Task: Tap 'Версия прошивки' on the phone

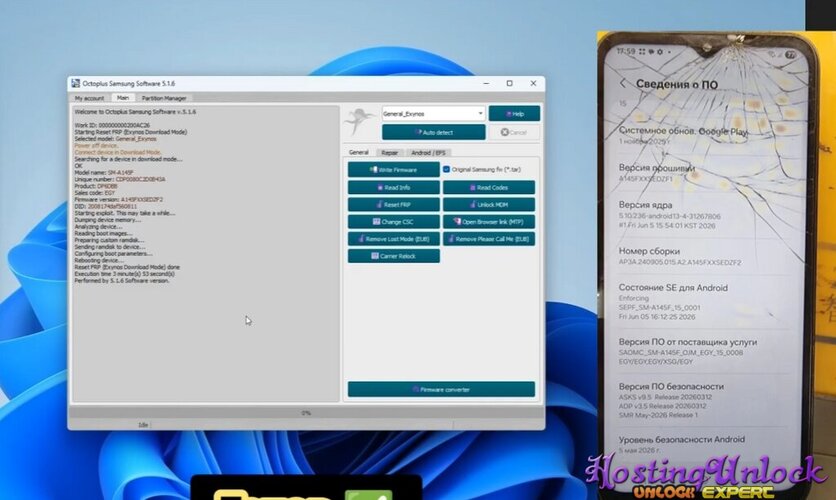Action: (x=656, y=167)
